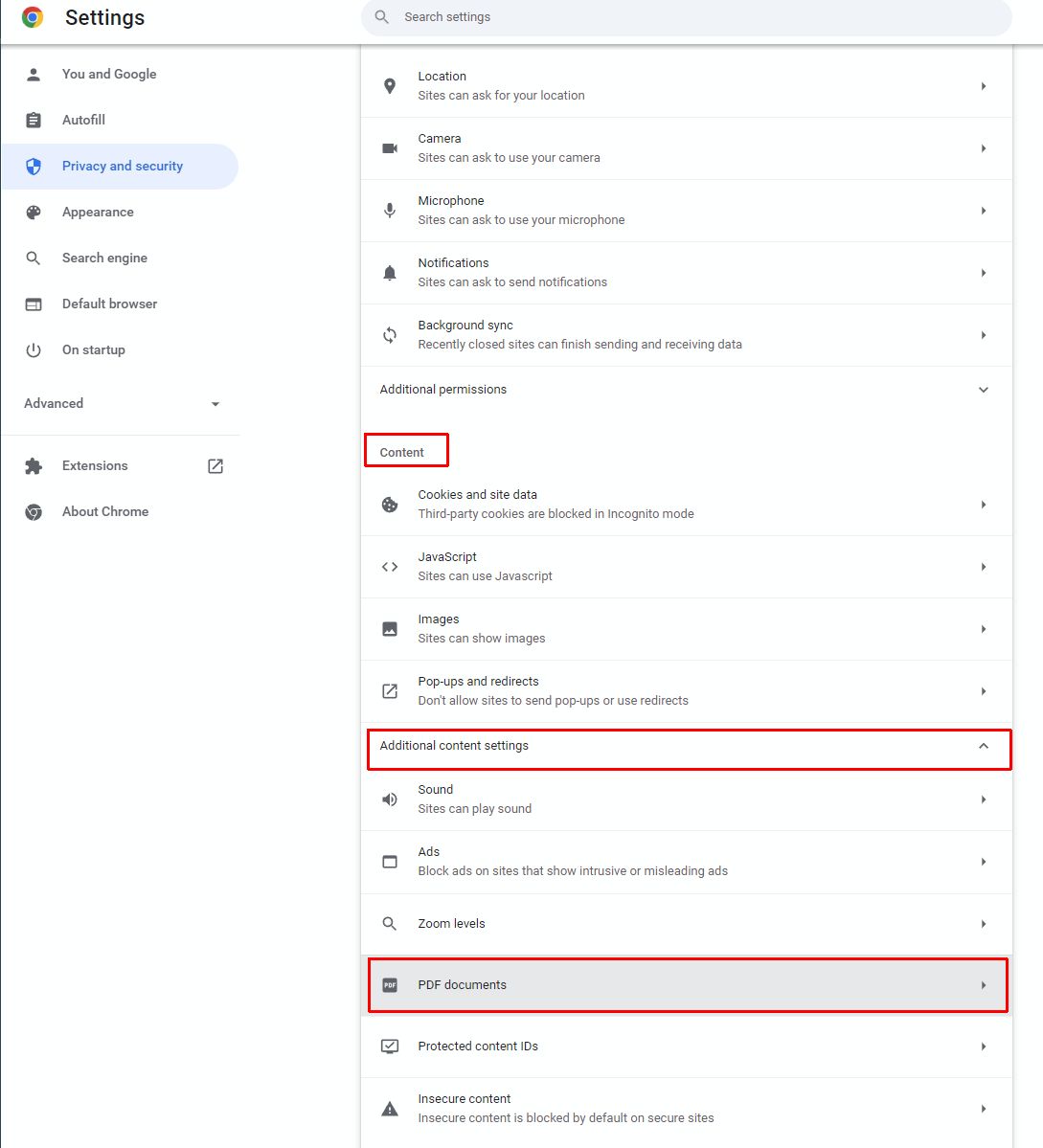1043x1148 pixels.
Task: Click the Camera permission icon
Action: click(390, 148)
